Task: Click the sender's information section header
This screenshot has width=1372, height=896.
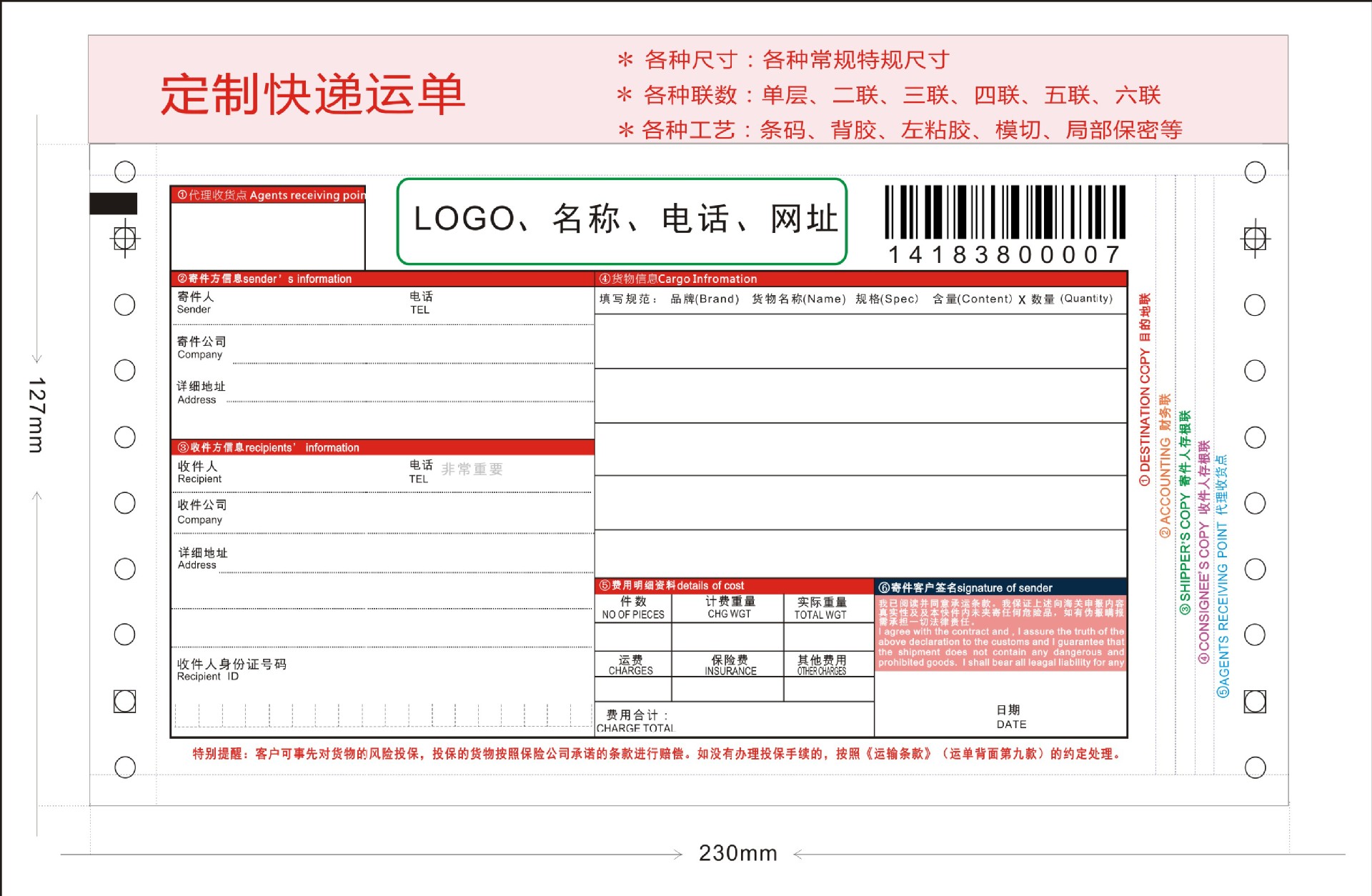Action: [x=382, y=279]
